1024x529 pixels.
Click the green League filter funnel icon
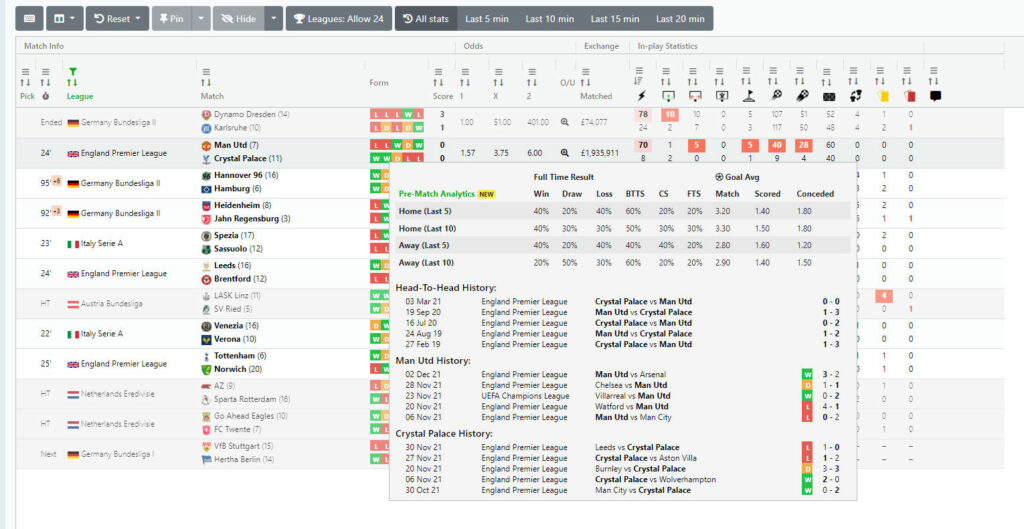coord(72,71)
